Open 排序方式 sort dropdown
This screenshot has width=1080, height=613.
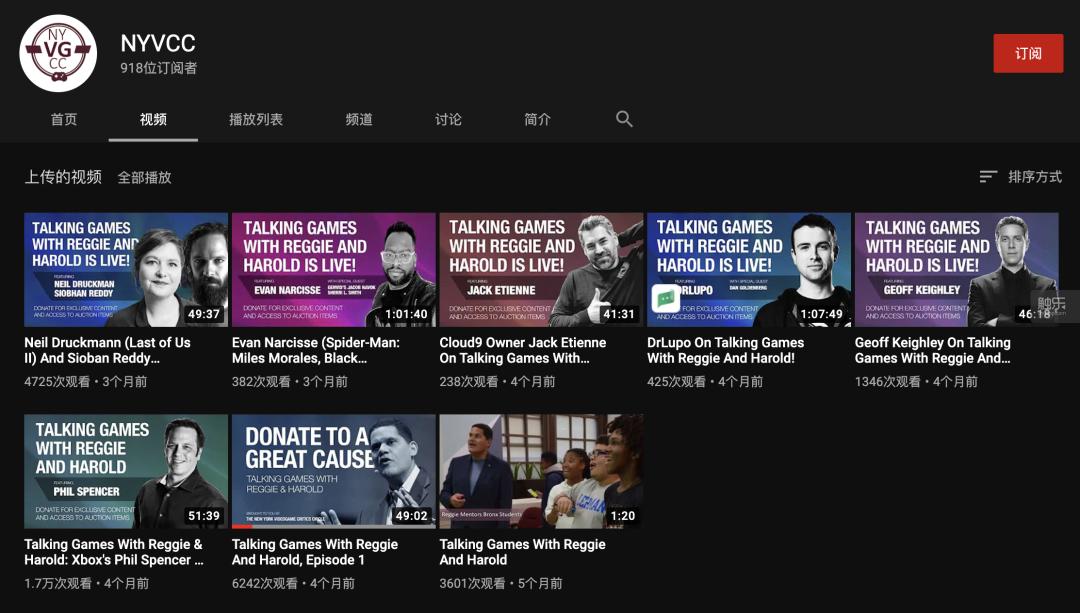[1021, 177]
